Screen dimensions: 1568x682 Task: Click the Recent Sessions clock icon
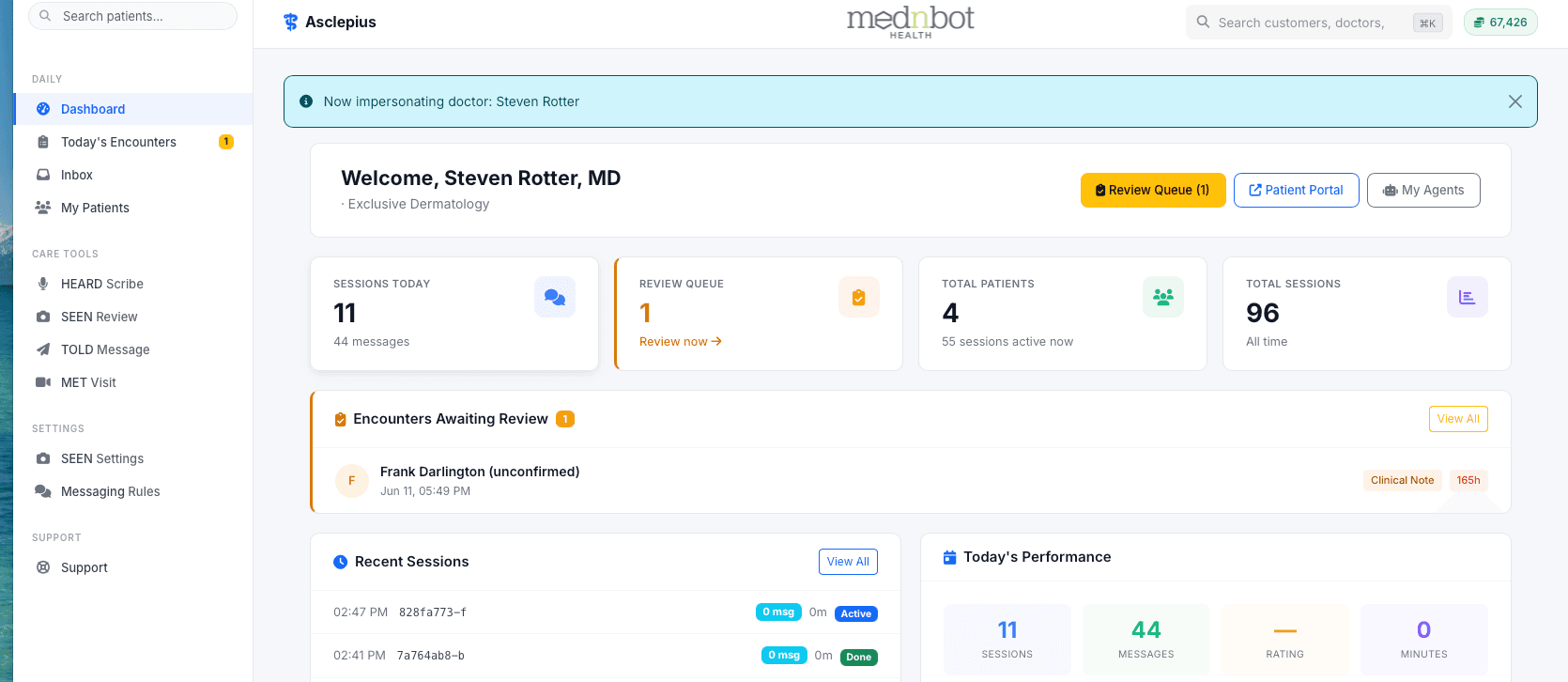[x=341, y=562]
